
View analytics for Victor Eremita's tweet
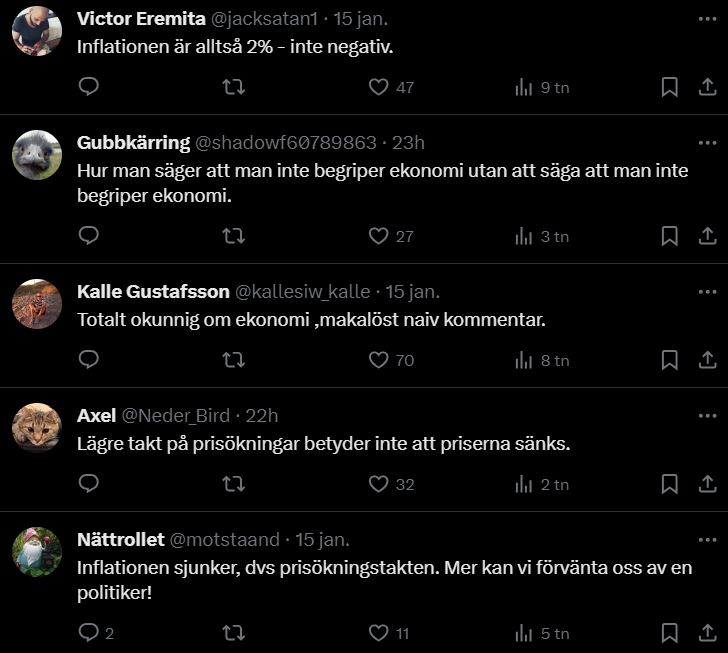(x=524, y=87)
